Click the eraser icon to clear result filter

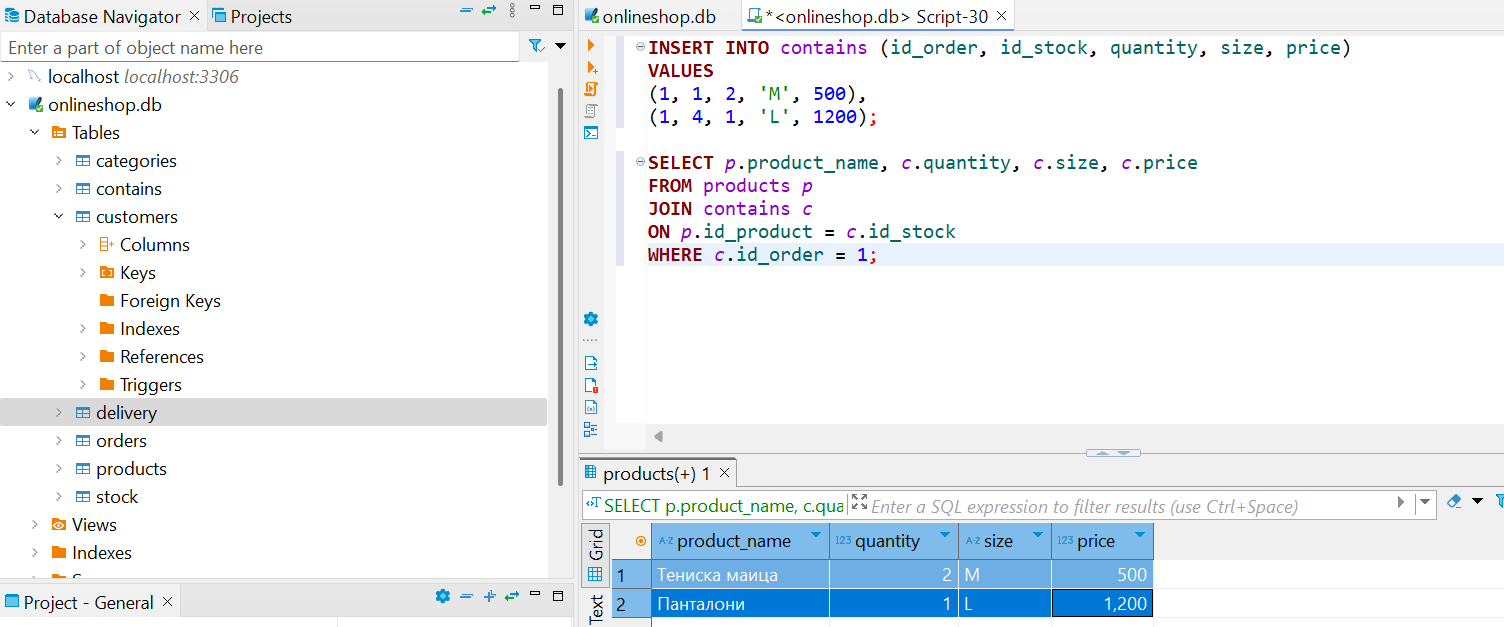coord(1454,501)
